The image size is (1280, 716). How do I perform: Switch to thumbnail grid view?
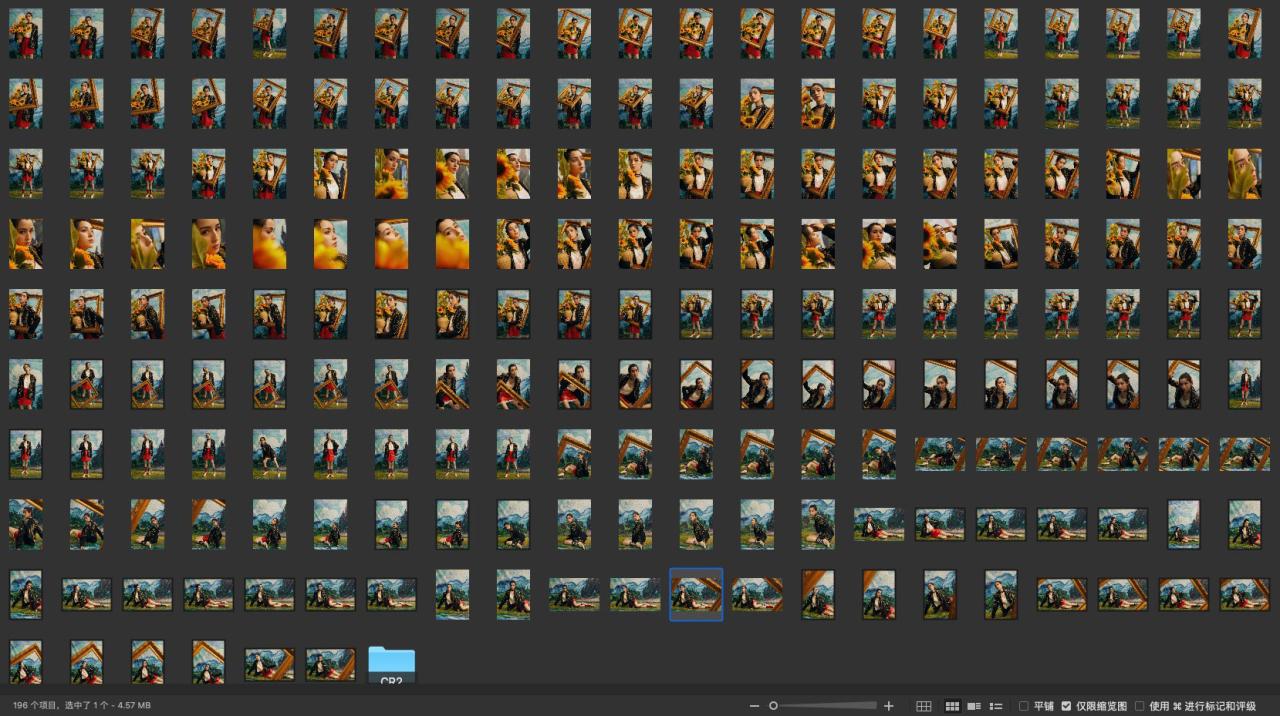[x=952, y=706]
